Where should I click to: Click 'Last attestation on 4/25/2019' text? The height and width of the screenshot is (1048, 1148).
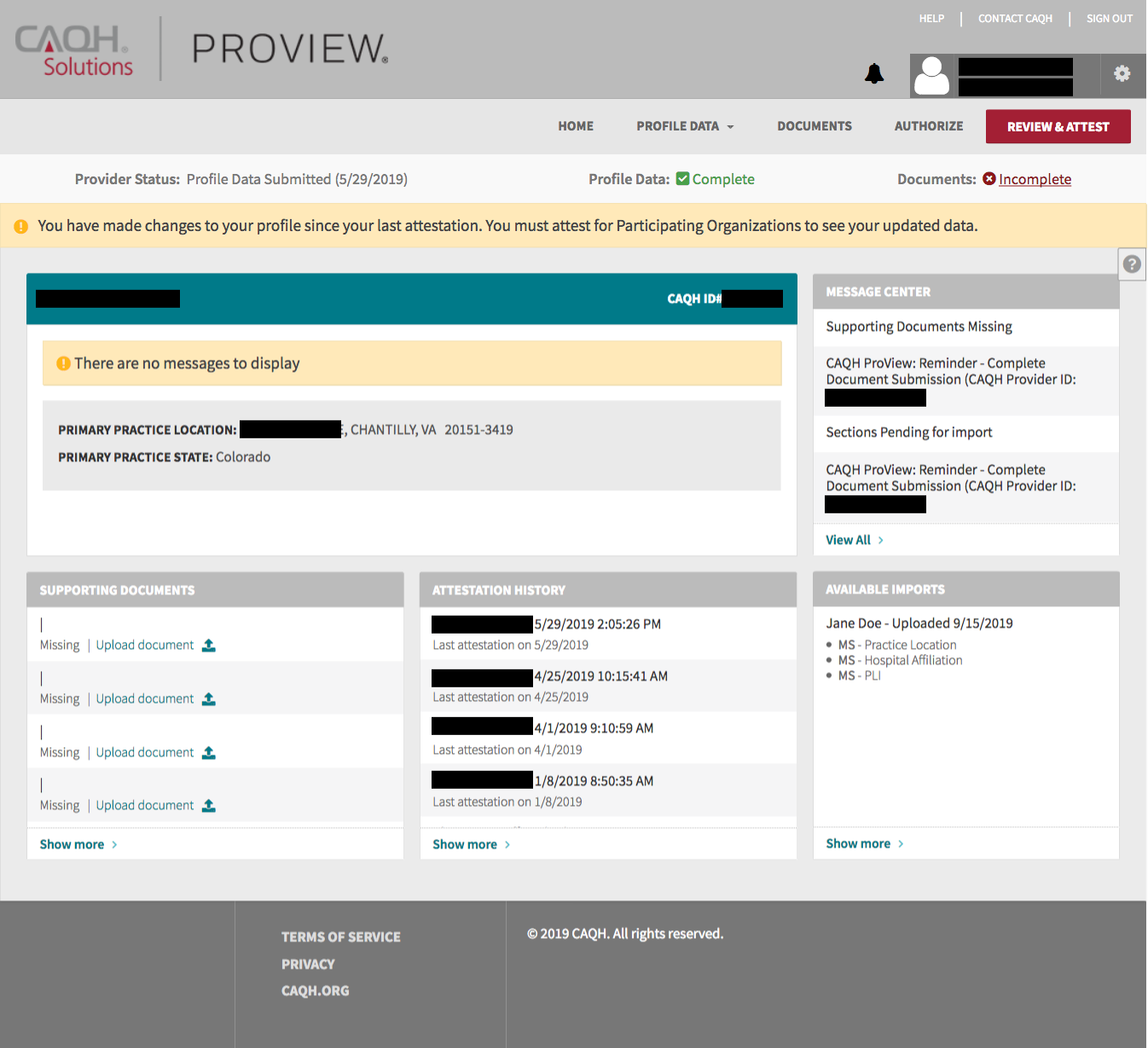511,698
